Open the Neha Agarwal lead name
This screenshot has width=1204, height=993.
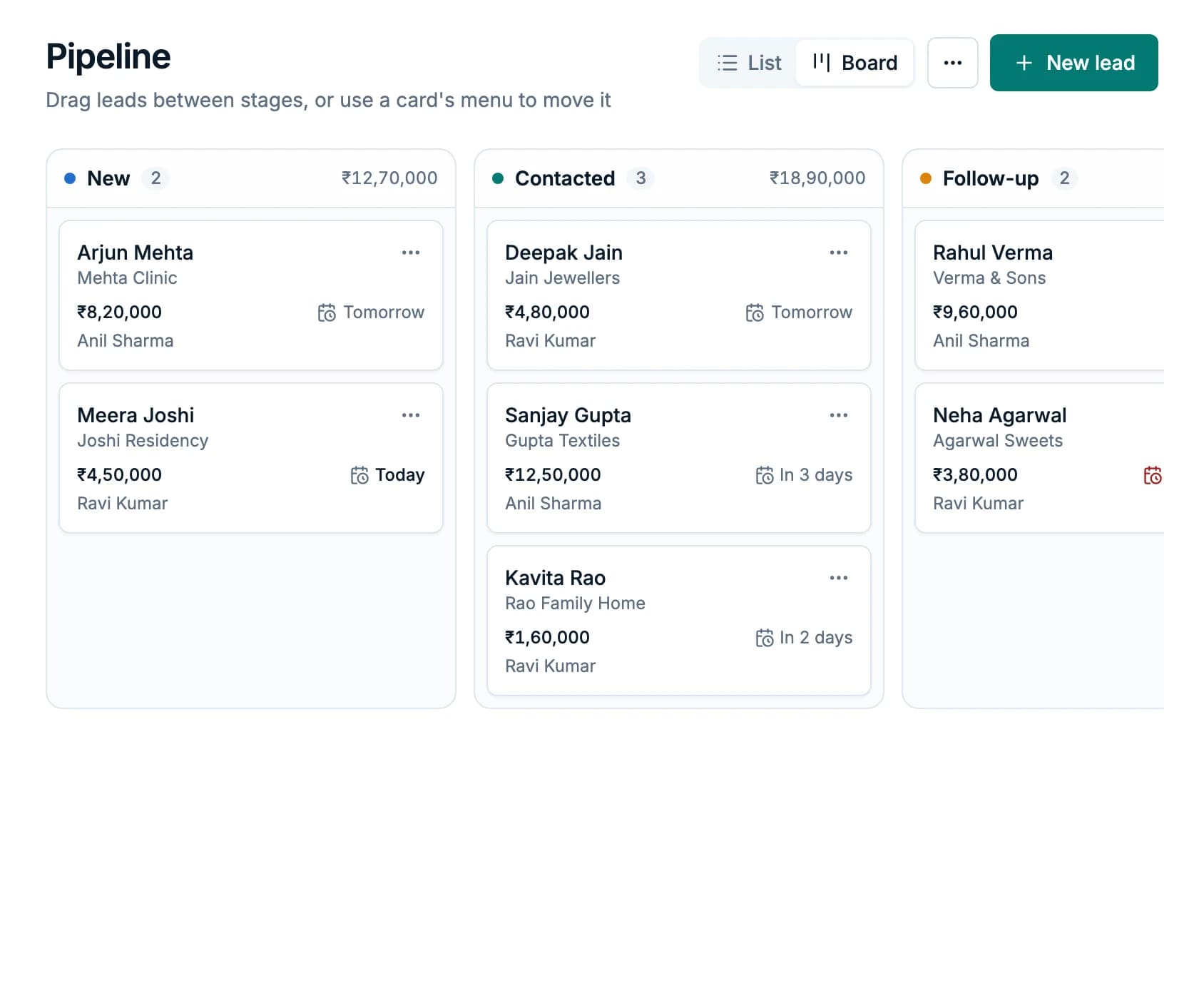999,415
